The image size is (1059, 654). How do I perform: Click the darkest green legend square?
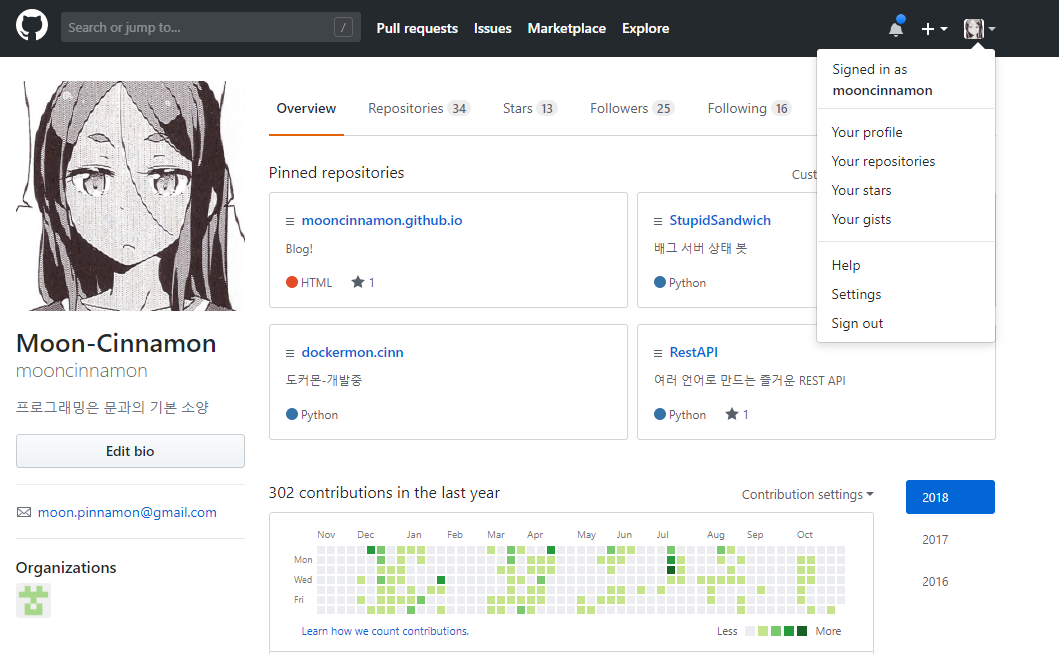click(801, 631)
